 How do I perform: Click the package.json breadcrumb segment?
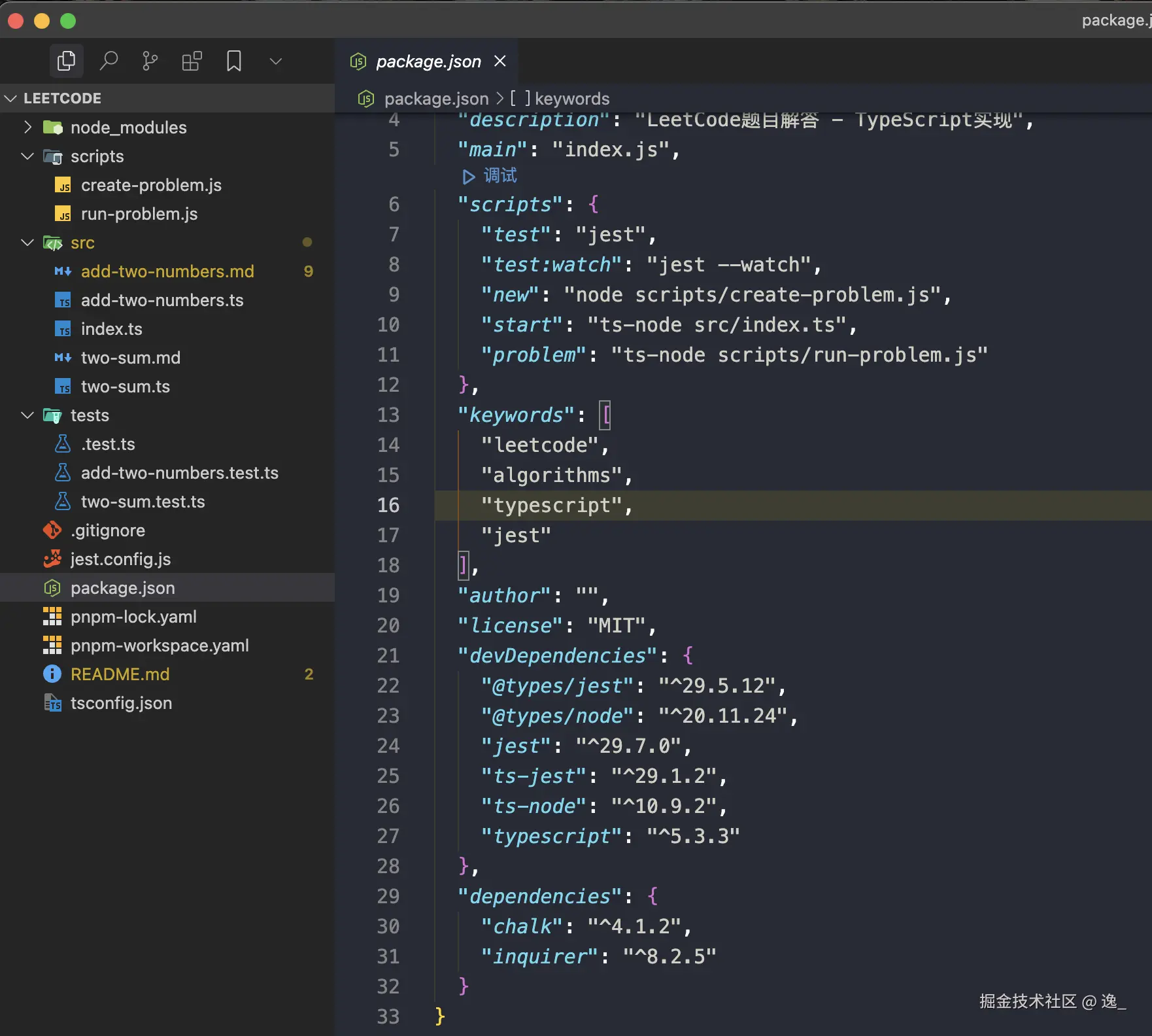[x=436, y=99]
